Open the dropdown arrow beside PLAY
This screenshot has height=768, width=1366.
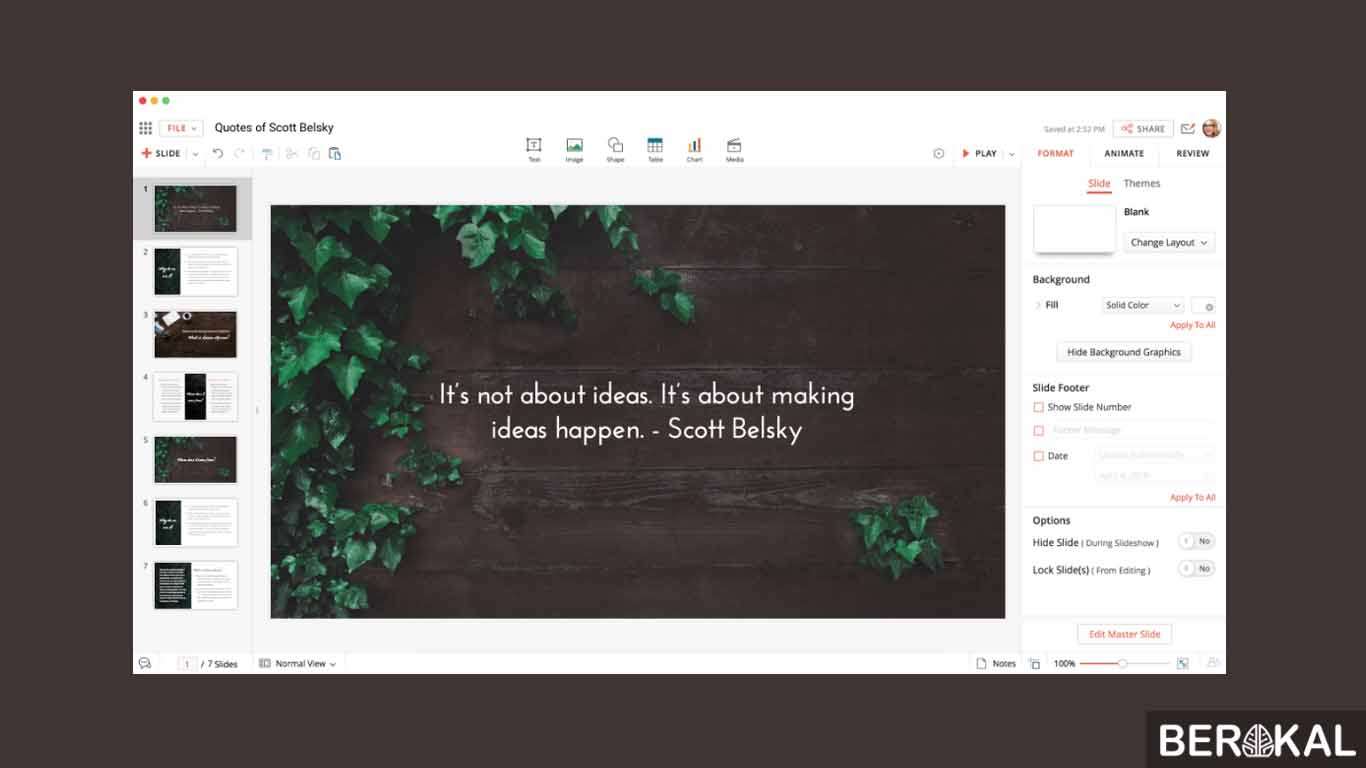click(1011, 154)
